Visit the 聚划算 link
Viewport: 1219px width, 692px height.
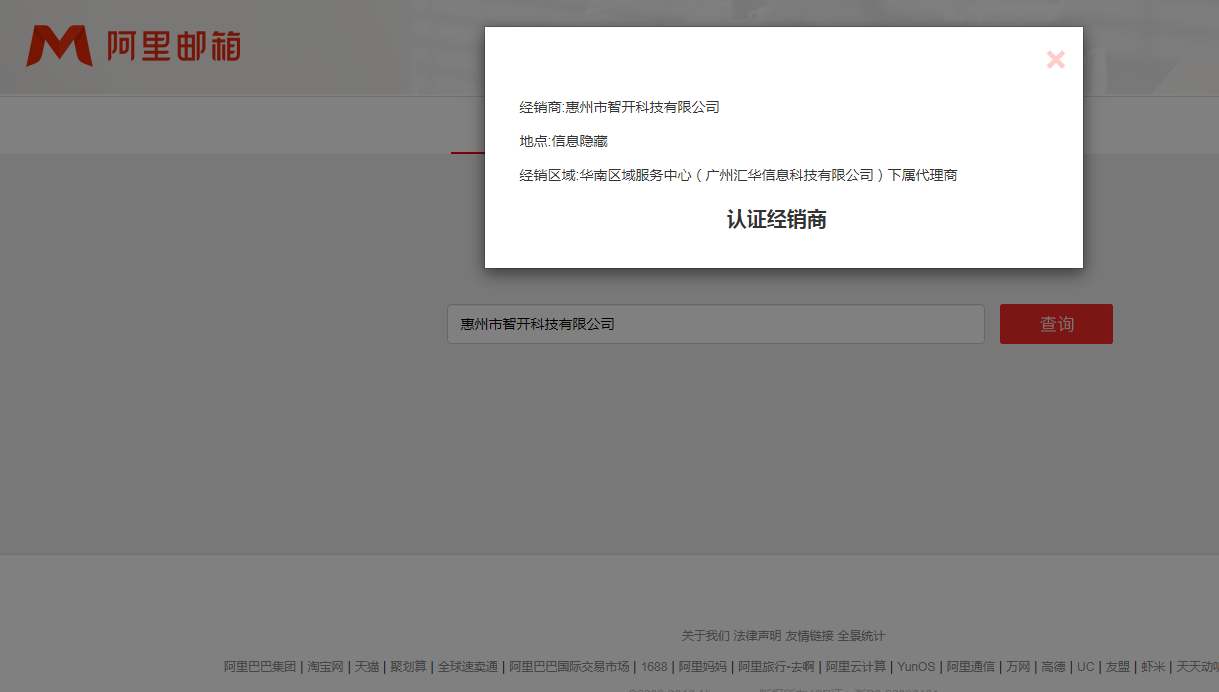point(408,667)
